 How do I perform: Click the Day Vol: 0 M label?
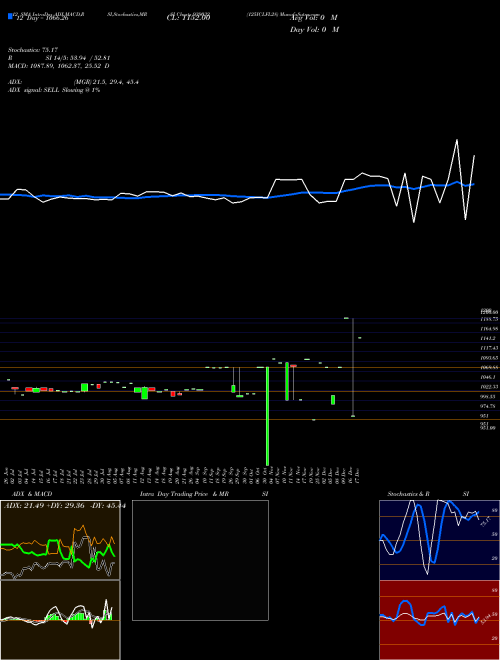click(x=314, y=30)
